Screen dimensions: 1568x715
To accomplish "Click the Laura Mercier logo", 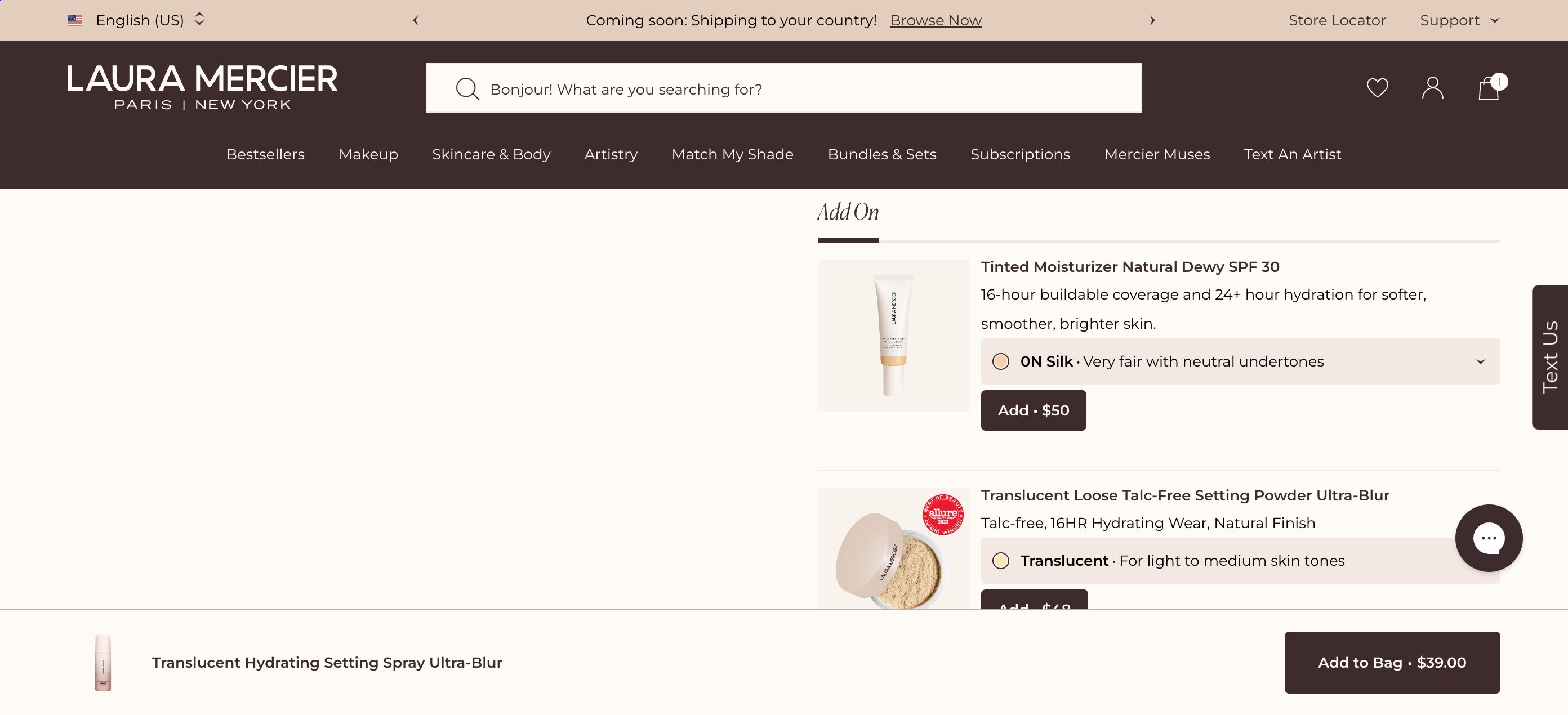I will (202, 88).
